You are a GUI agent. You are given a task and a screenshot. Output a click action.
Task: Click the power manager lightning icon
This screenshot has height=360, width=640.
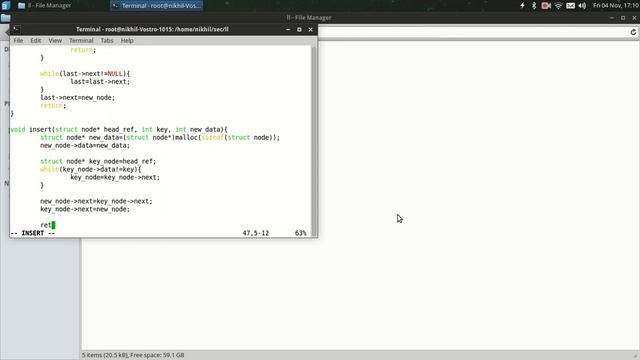(522, 5)
